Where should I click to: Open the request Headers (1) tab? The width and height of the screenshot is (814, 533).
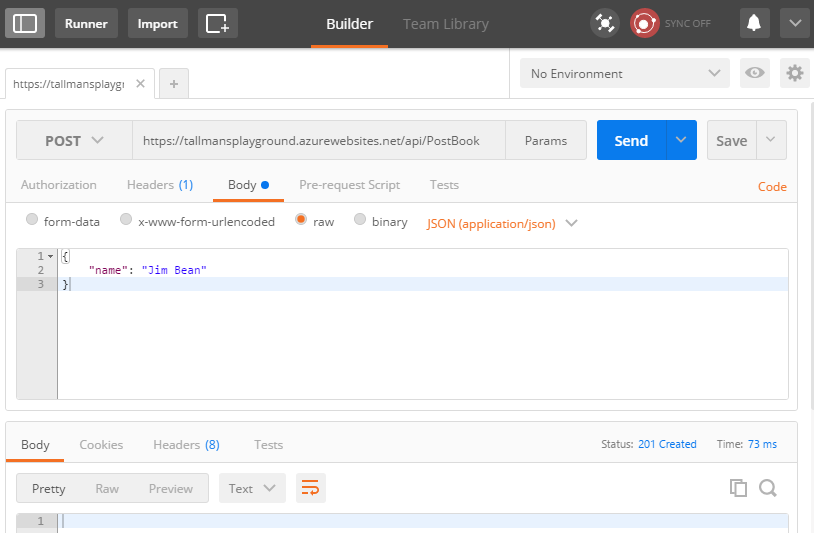(x=160, y=185)
